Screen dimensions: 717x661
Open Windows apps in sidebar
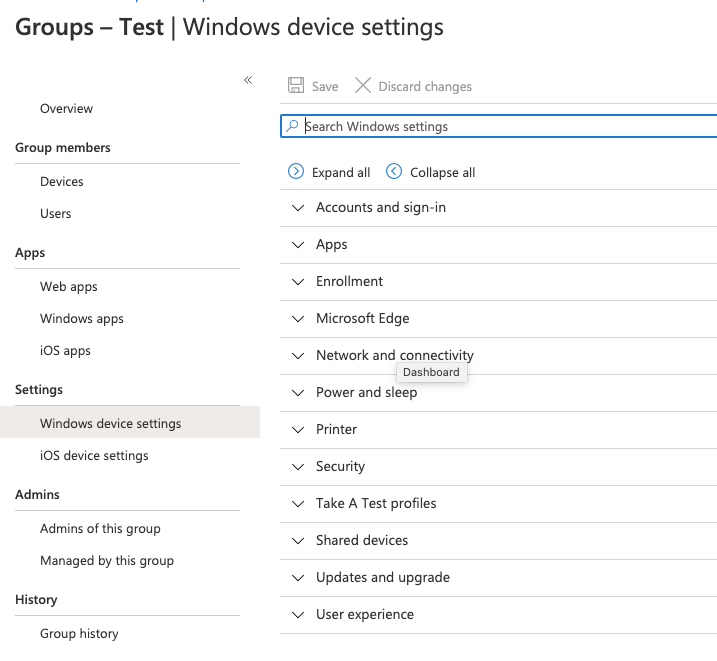82,318
